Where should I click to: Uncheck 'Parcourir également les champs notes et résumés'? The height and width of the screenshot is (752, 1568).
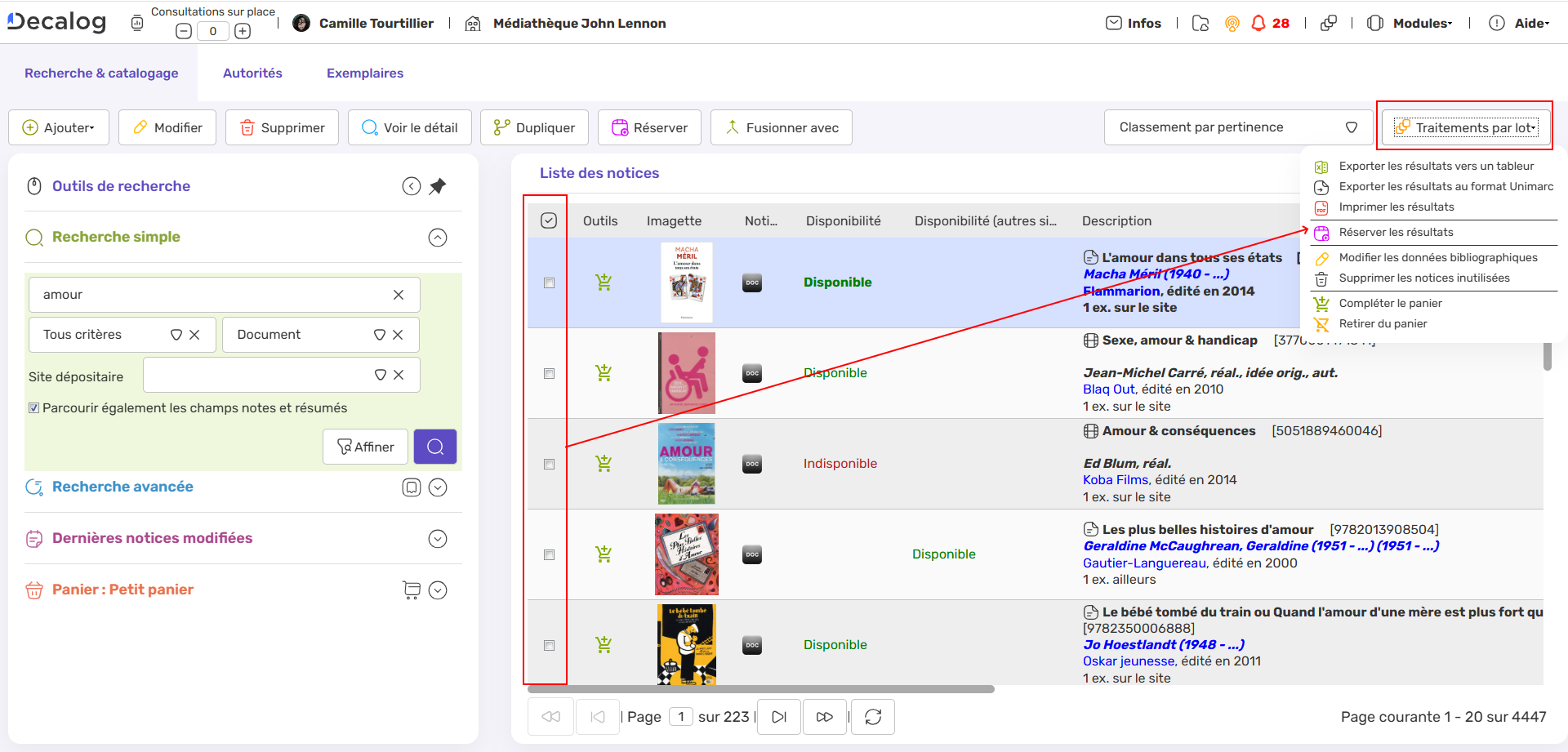point(34,408)
